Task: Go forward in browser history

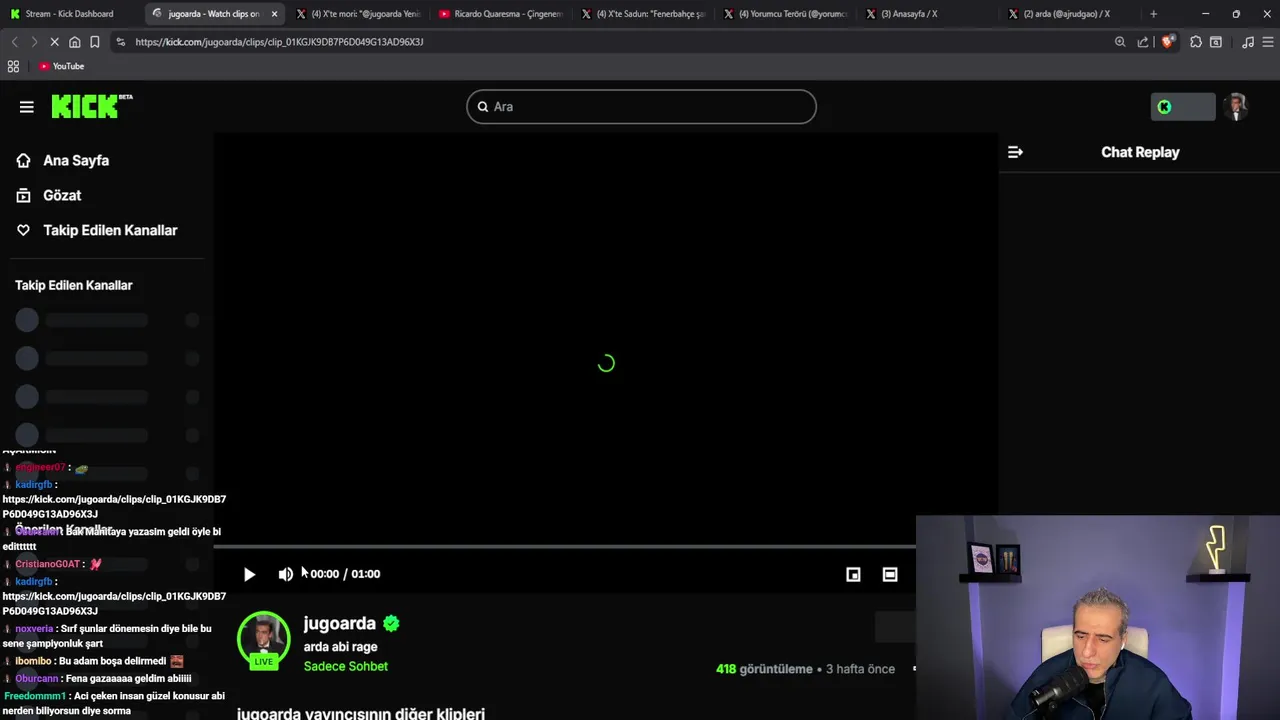Action: (x=33, y=42)
